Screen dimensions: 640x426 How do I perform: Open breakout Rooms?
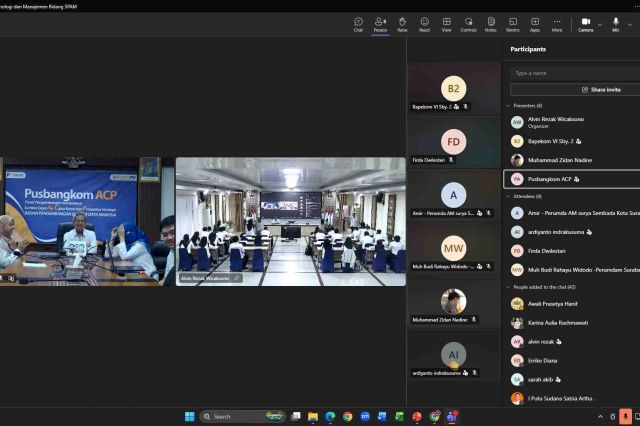[x=512, y=24]
